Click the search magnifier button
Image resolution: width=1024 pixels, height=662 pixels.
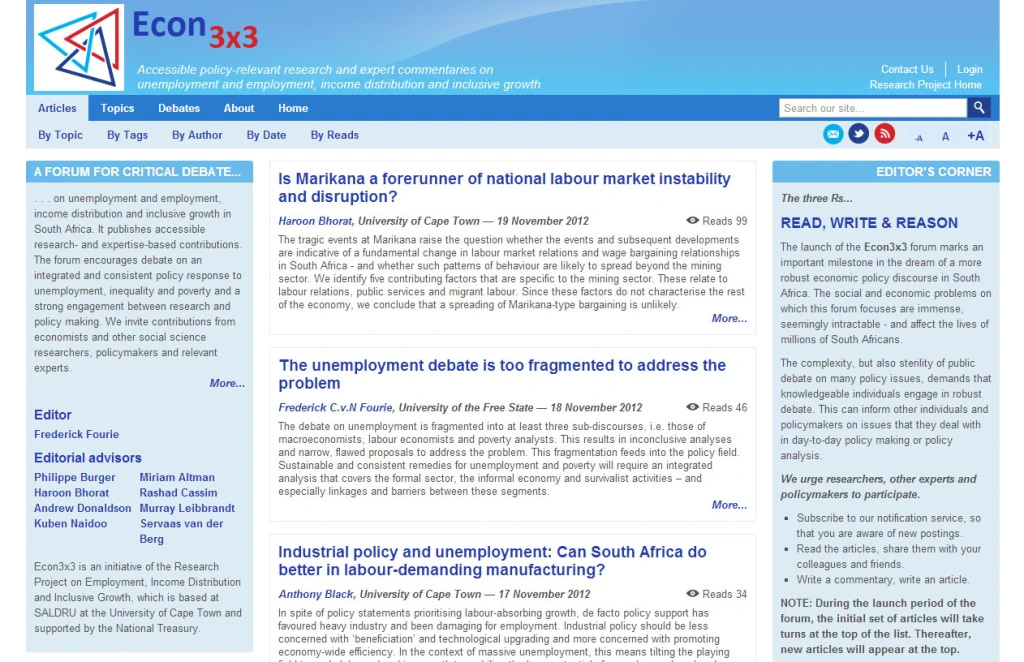[x=978, y=108]
